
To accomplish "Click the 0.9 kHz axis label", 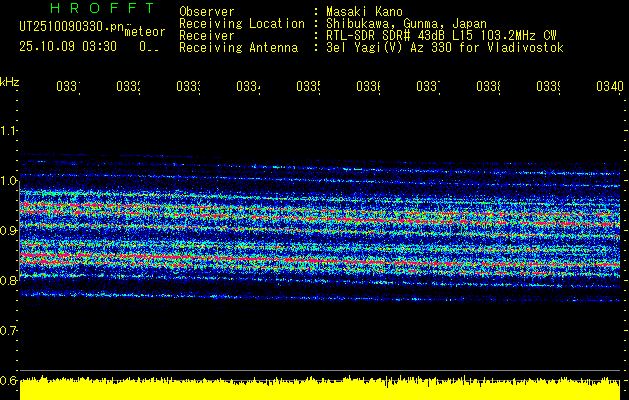I will tap(8, 231).
